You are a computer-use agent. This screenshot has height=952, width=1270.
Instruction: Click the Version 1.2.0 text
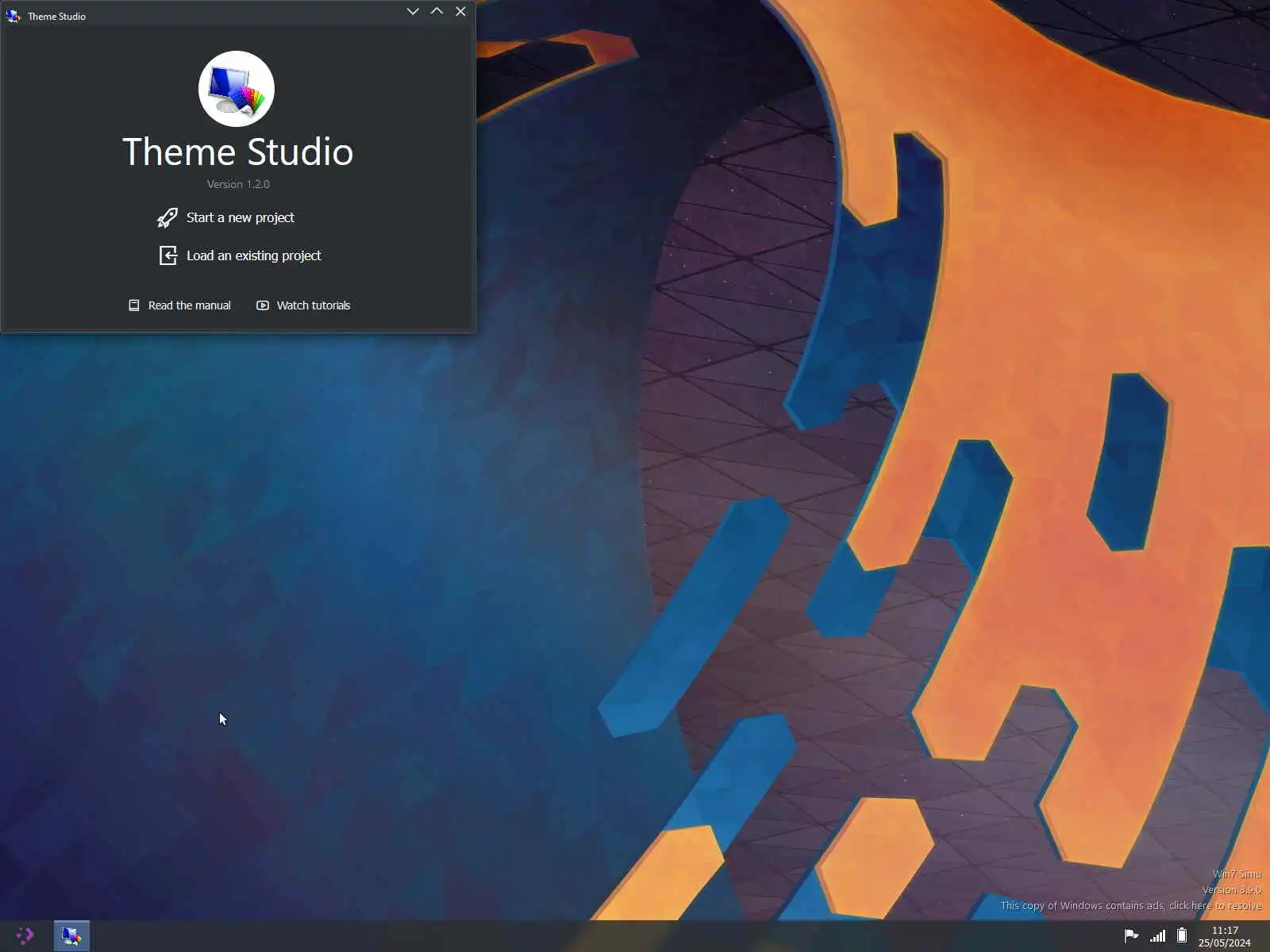(x=238, y=184)
